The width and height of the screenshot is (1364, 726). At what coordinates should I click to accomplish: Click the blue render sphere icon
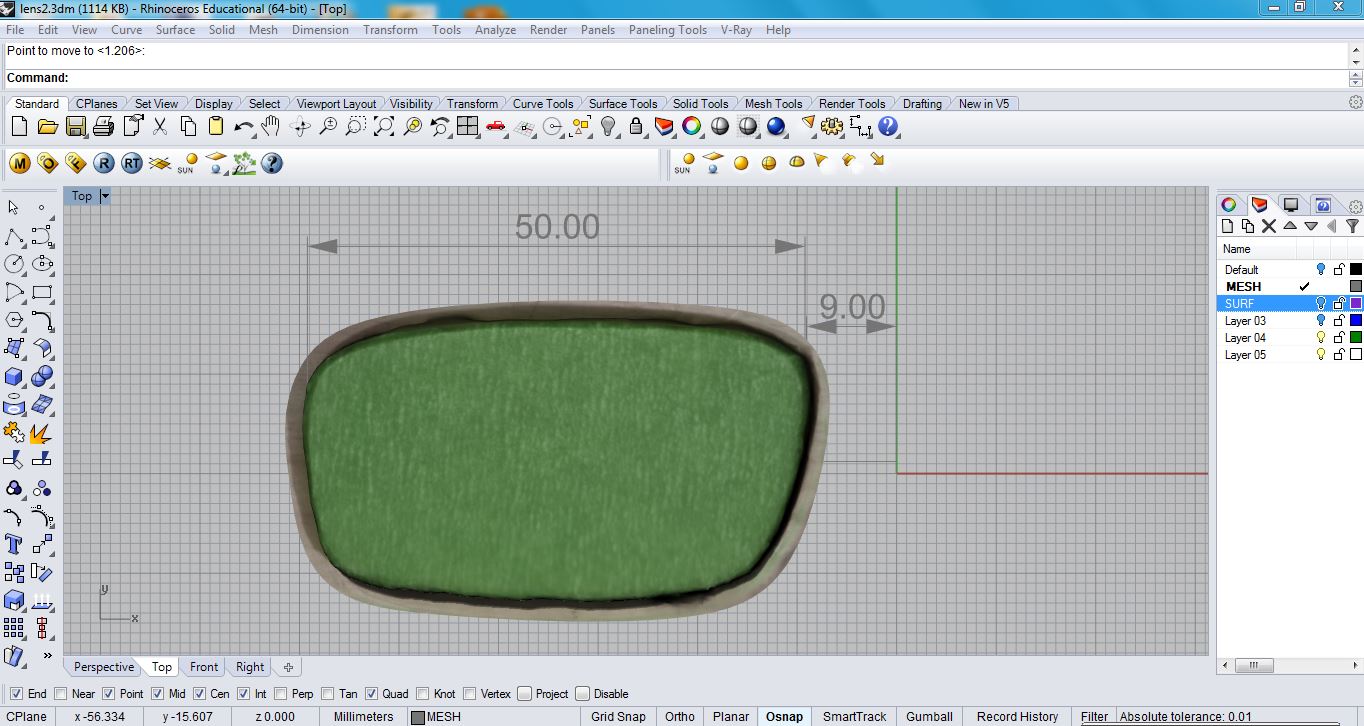[776, 127]
